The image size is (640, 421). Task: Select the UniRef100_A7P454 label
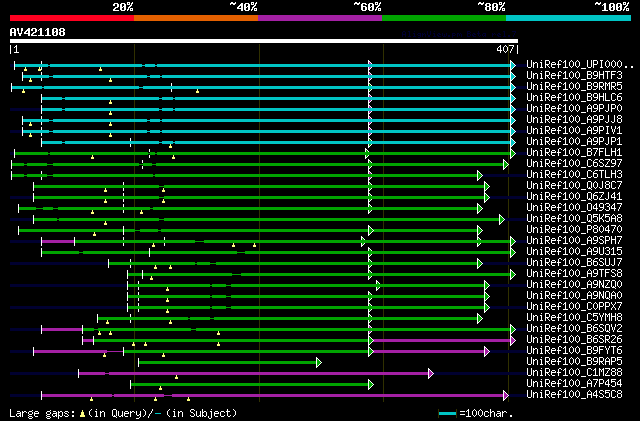[x=574, y=384]
